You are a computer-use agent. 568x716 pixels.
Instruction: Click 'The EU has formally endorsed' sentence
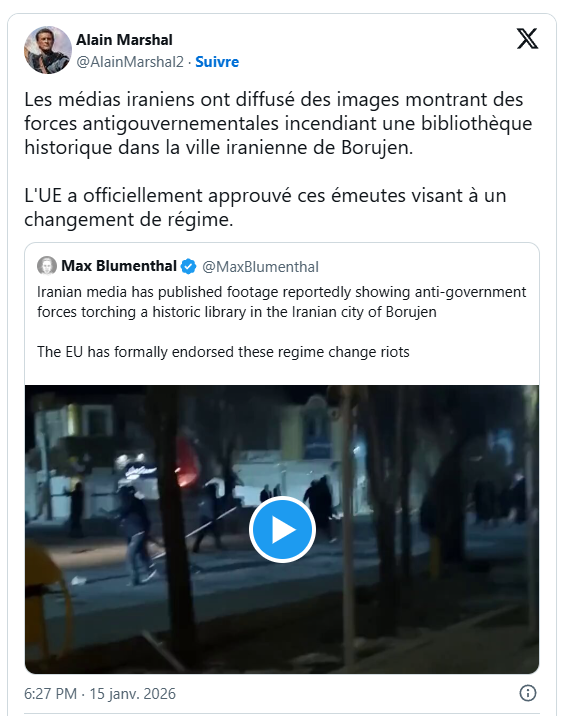(x=223, y=352)
